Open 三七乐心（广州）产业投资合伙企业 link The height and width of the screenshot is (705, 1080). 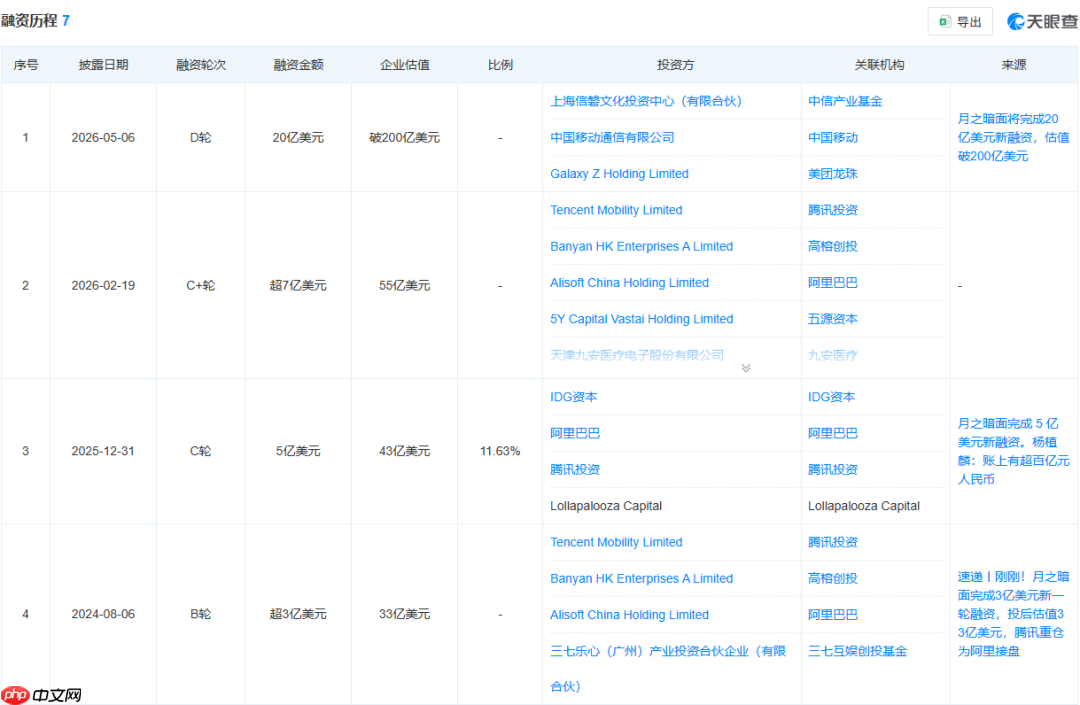pos(667,669)
